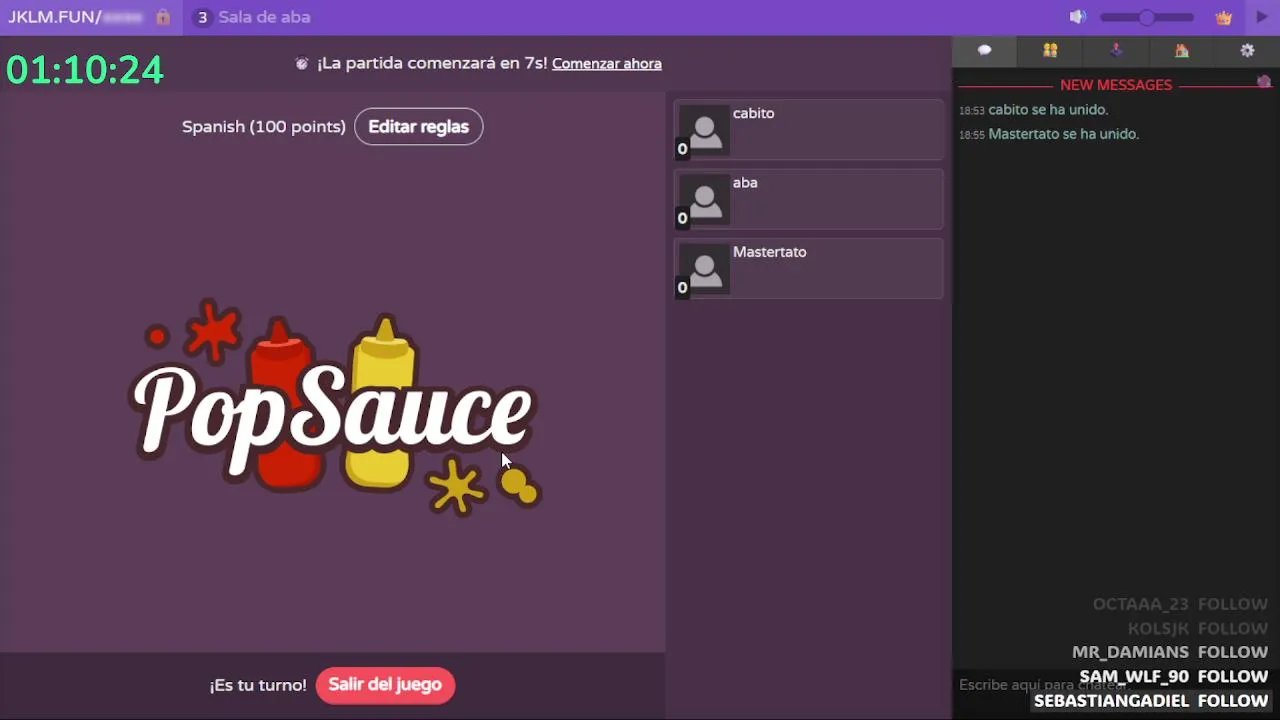Click the crown leader icon
The image size is (1280, 720).
pyautogui.click(x=1223, y=17)
